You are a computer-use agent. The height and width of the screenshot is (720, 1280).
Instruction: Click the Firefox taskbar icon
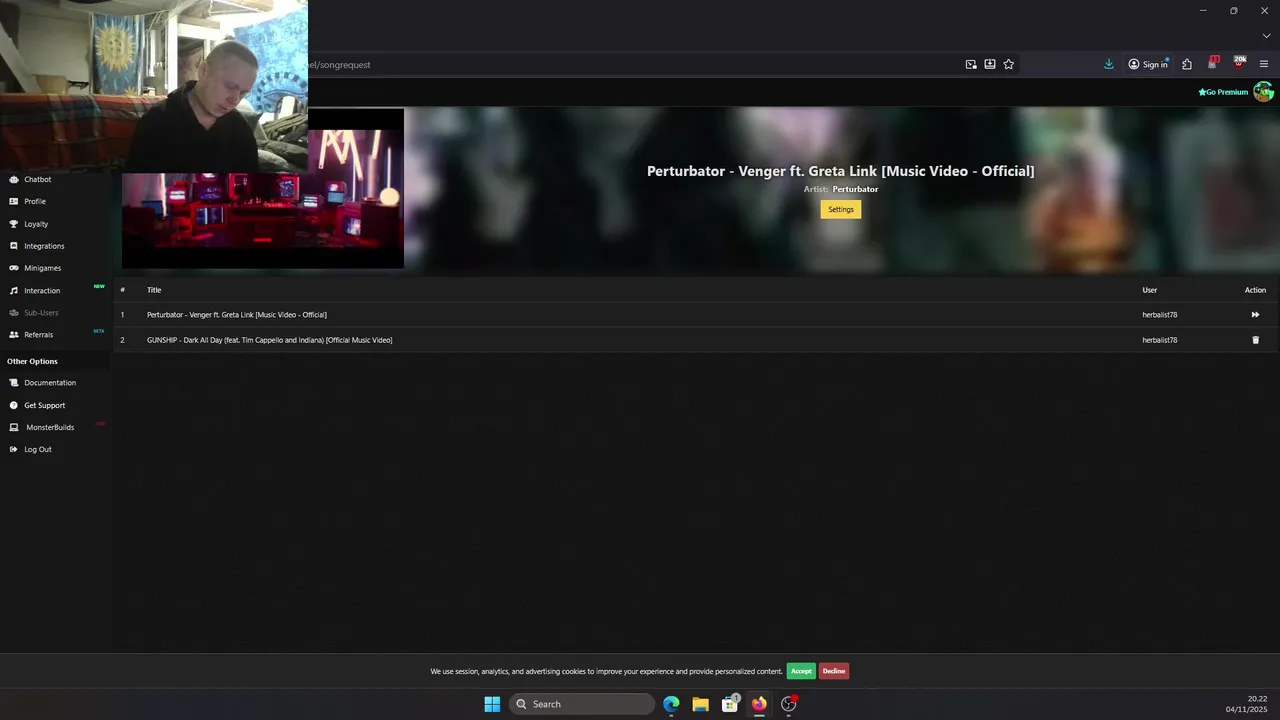point(759,704)
